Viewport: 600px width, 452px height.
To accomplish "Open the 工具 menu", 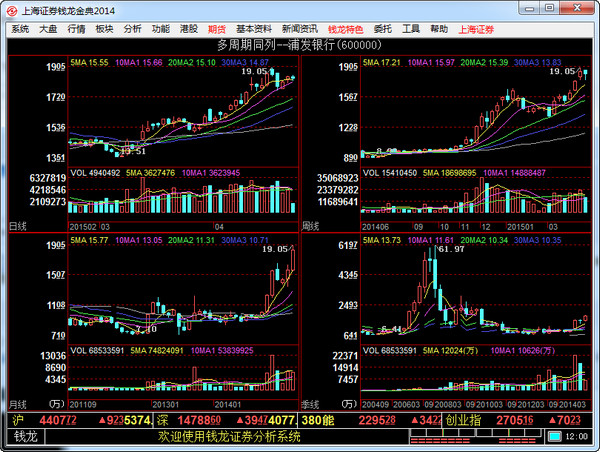I will coord(411,29).
